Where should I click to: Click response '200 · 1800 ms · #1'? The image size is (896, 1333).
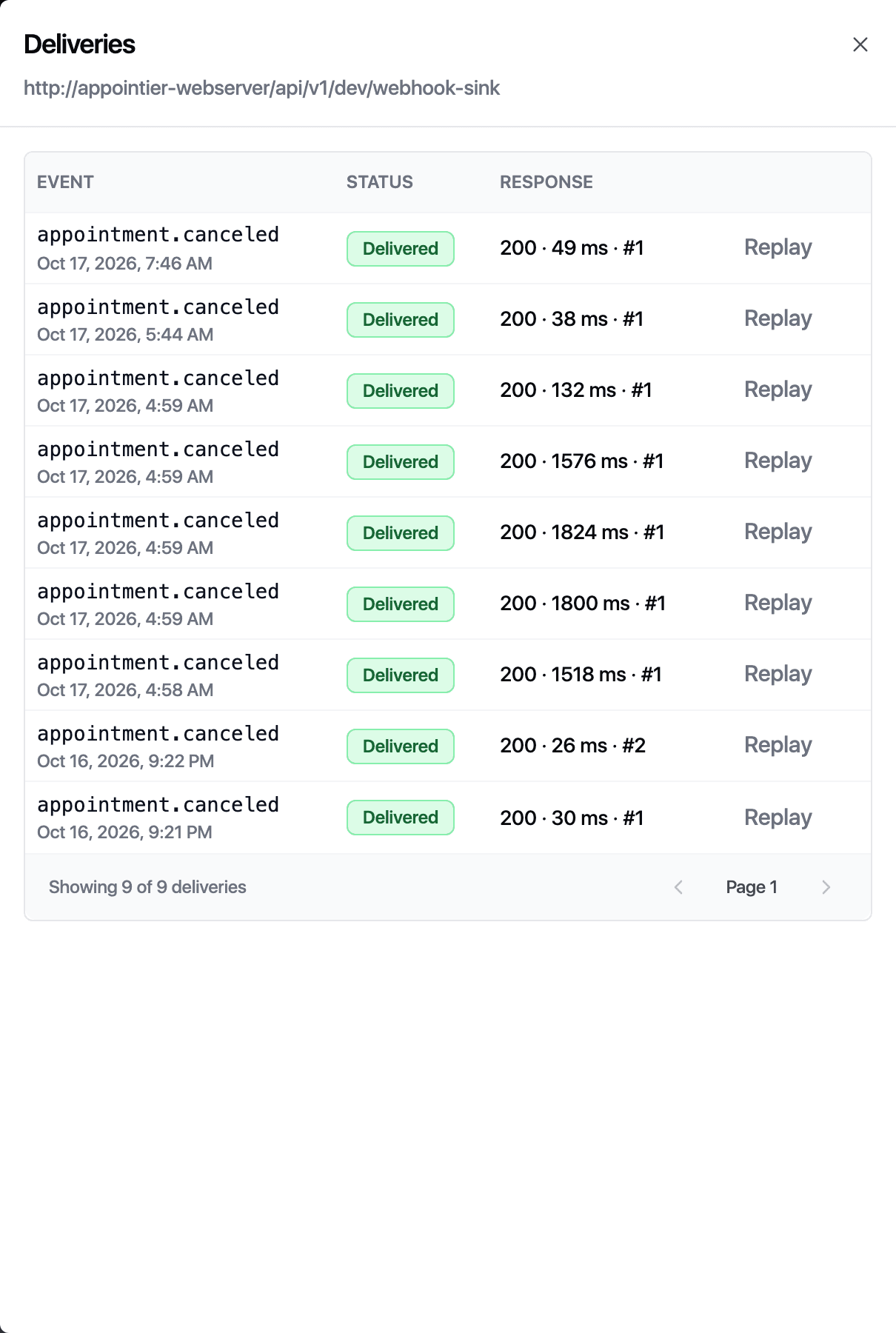point(583,603)
